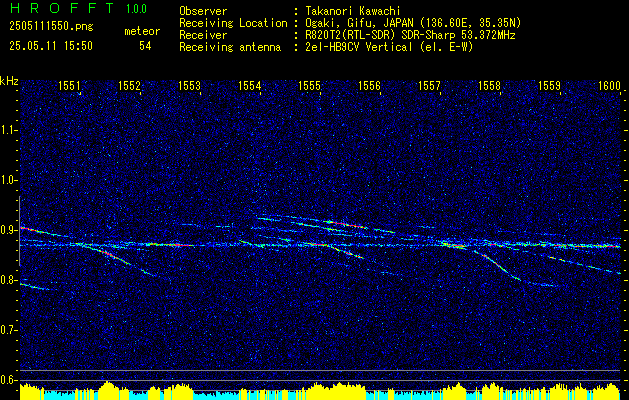Click the HROFFT title text
This screenshot has width=629, height=400.
[x=62, y=8]
